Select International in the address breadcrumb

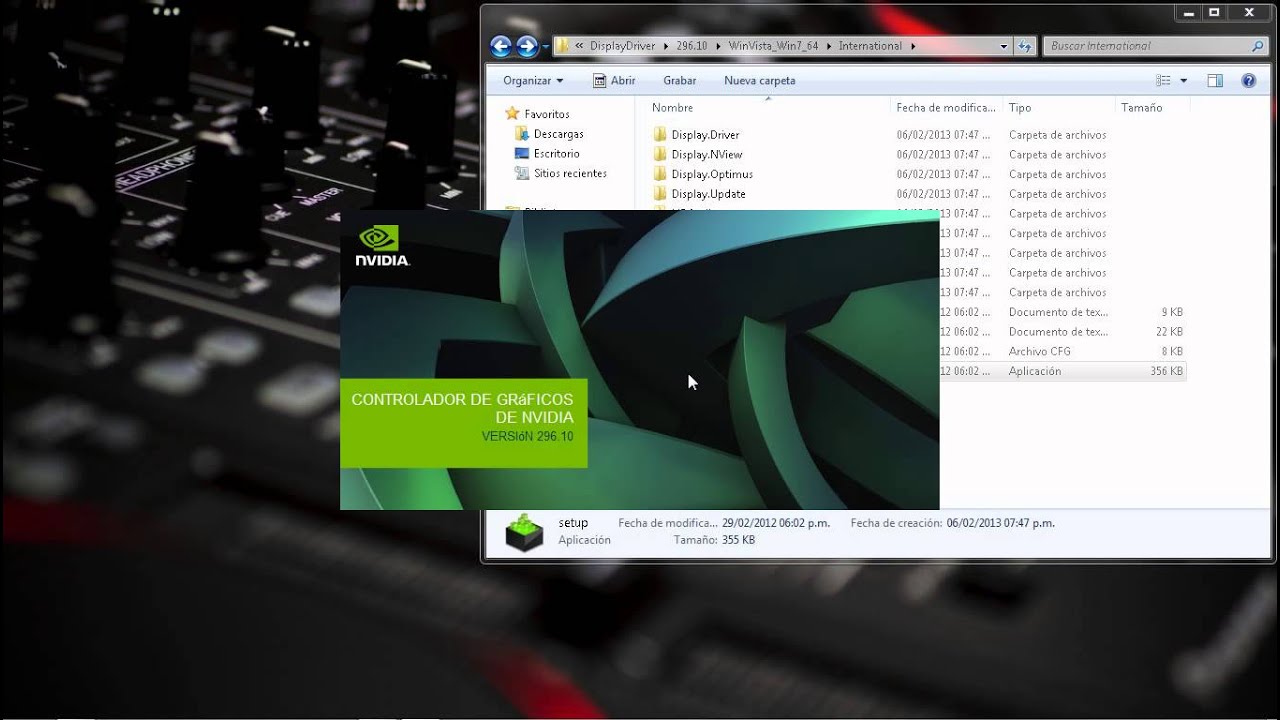pos(870,46)
